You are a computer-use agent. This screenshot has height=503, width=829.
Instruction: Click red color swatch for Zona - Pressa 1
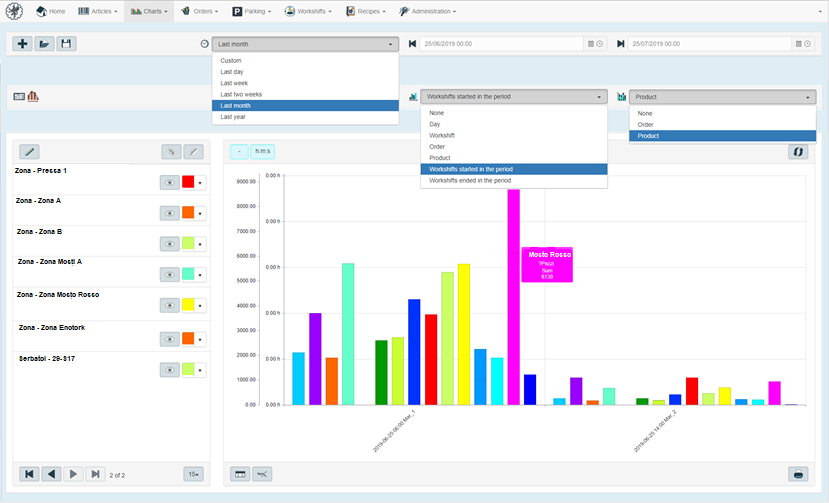point(188,182)
